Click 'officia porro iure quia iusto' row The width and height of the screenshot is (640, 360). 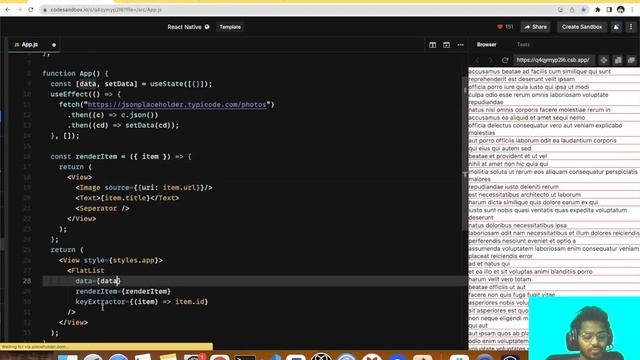coord(529,87)
